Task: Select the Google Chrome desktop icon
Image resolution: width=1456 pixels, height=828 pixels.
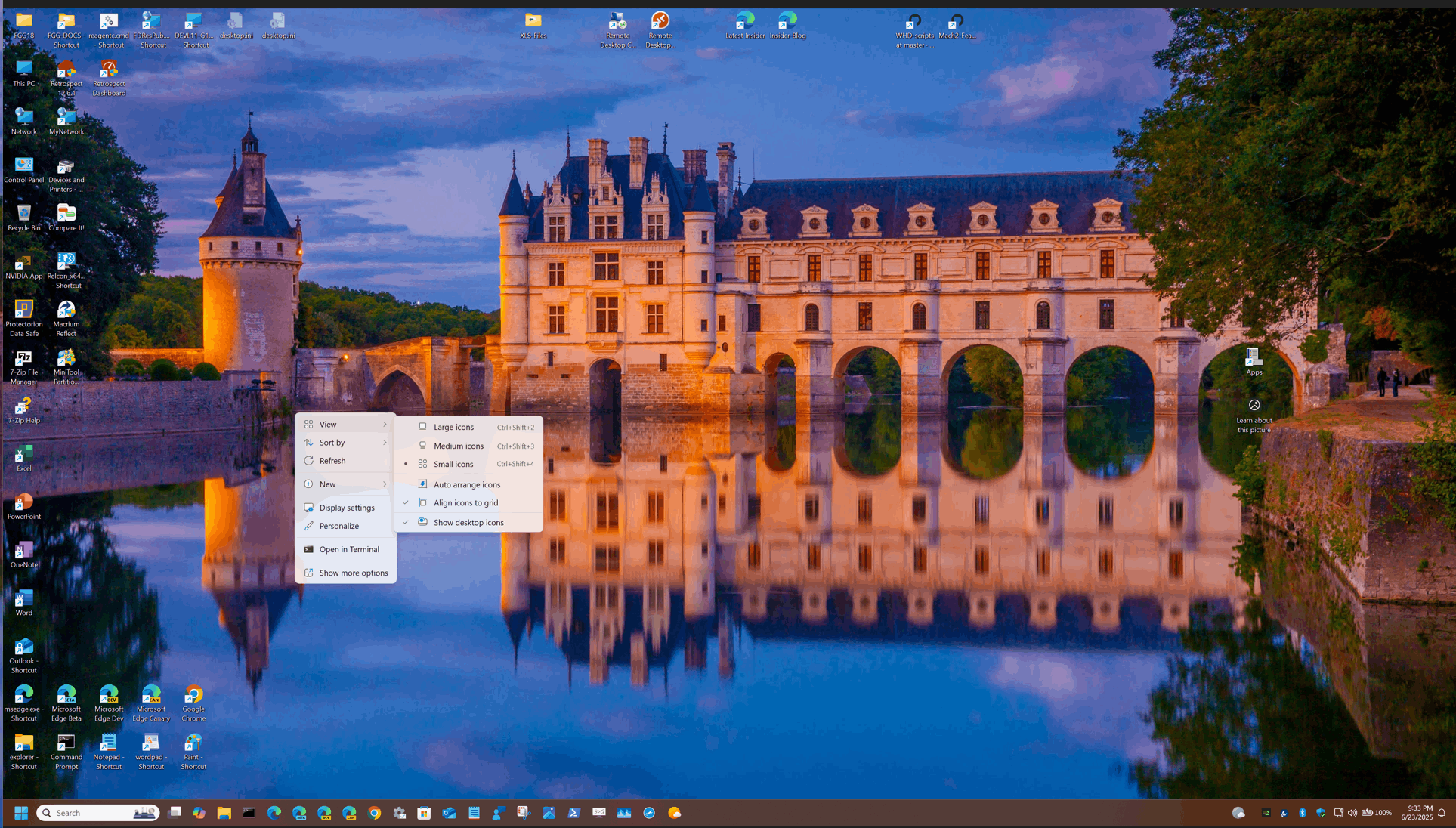Action: pos(193,703)
